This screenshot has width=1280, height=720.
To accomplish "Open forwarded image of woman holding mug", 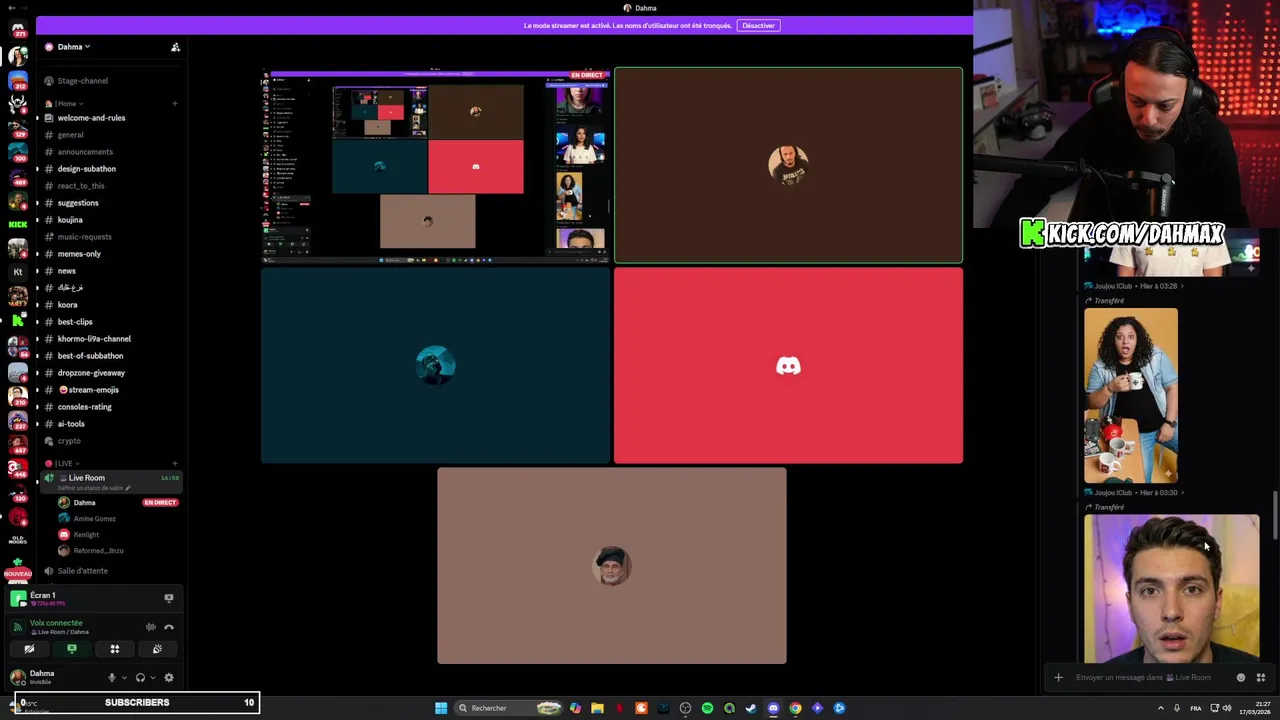I will 1131,396.
